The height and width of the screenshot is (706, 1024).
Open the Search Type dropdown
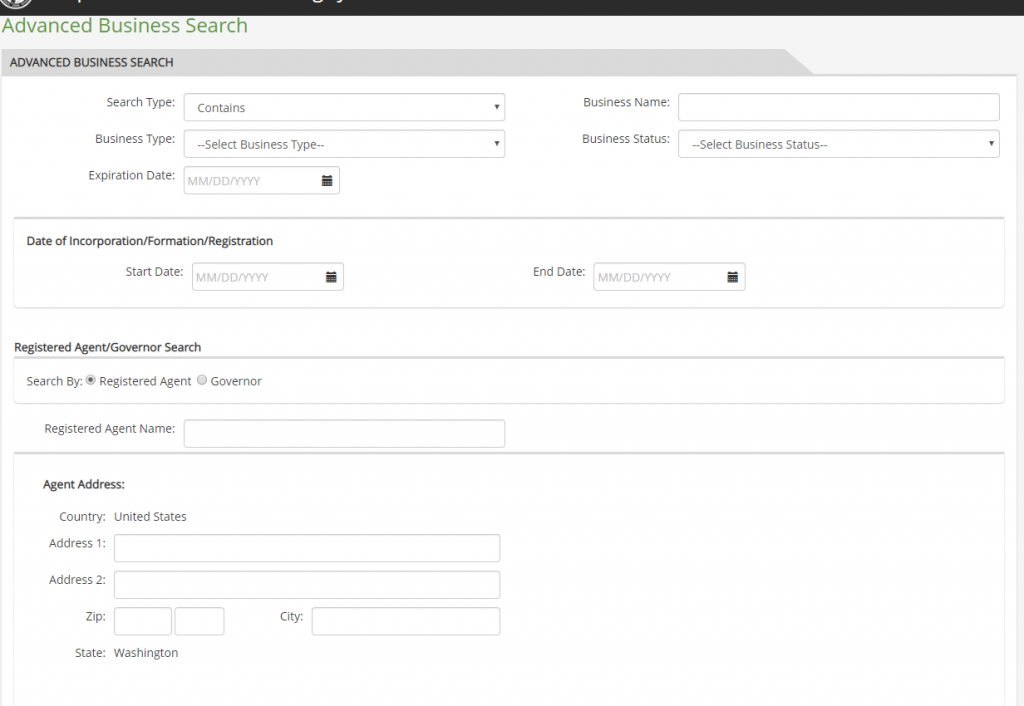pyautogui.click(x=344, y=107)
